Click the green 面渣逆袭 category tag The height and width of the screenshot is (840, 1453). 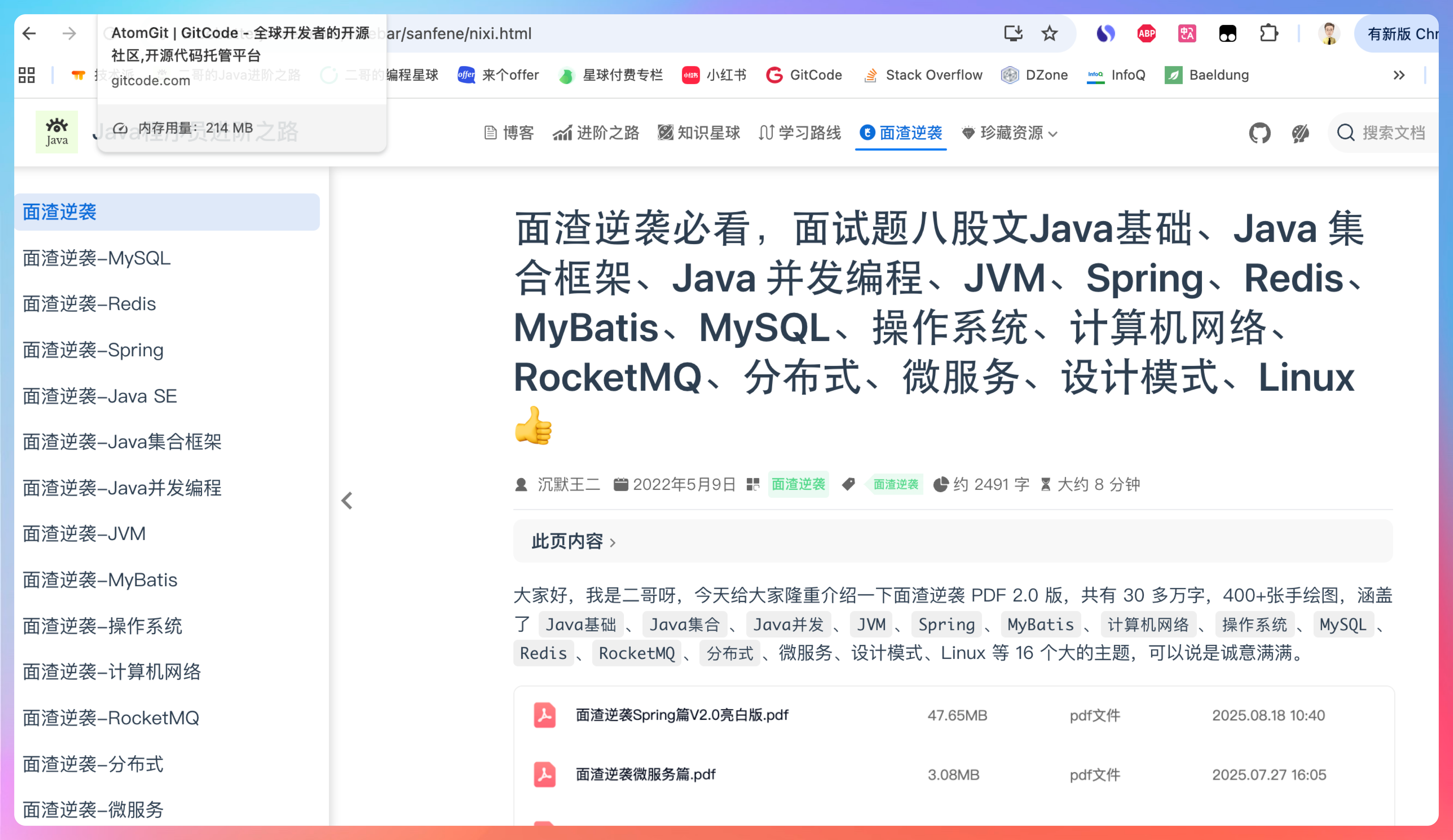[x=798, y=484]
